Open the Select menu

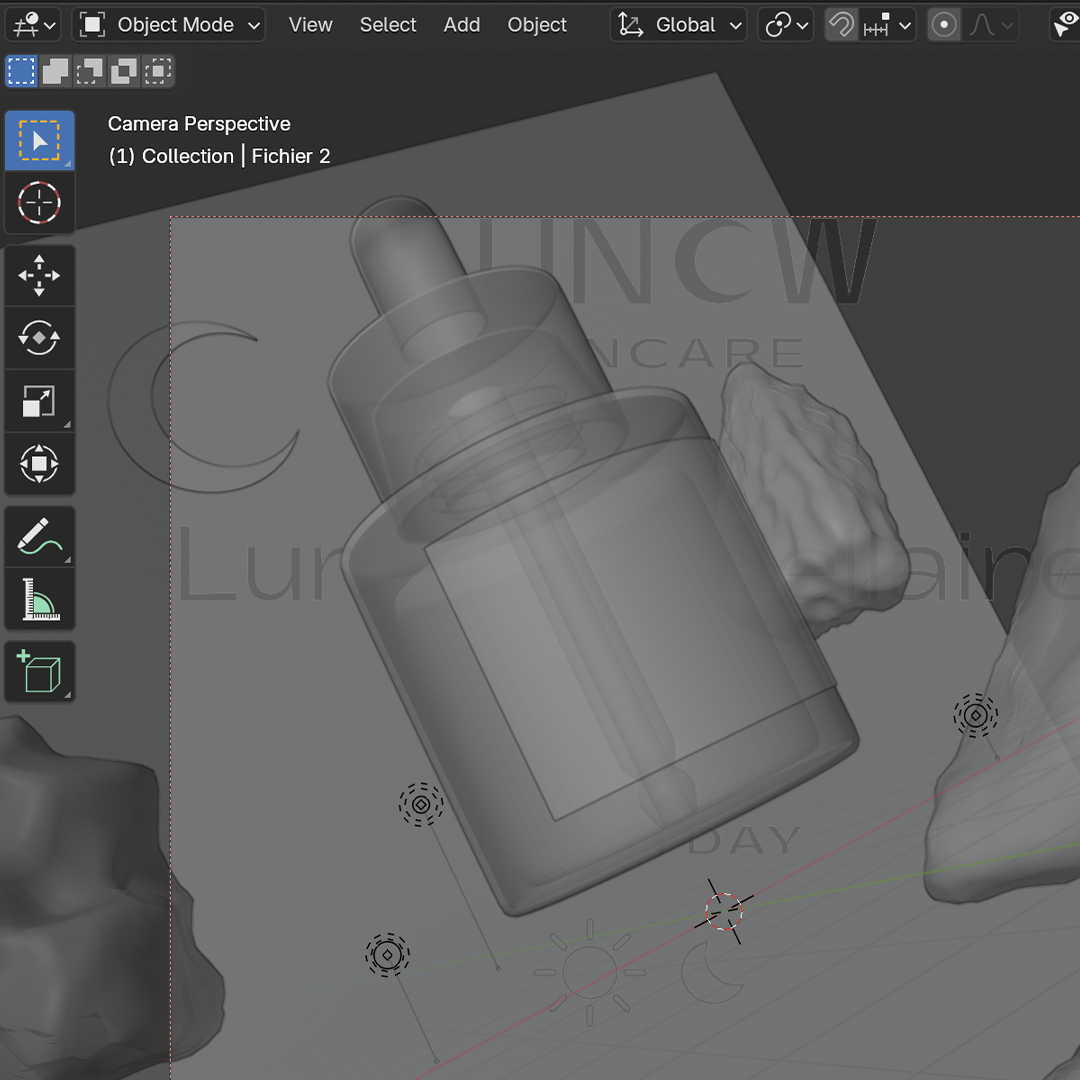click(388, 25)
